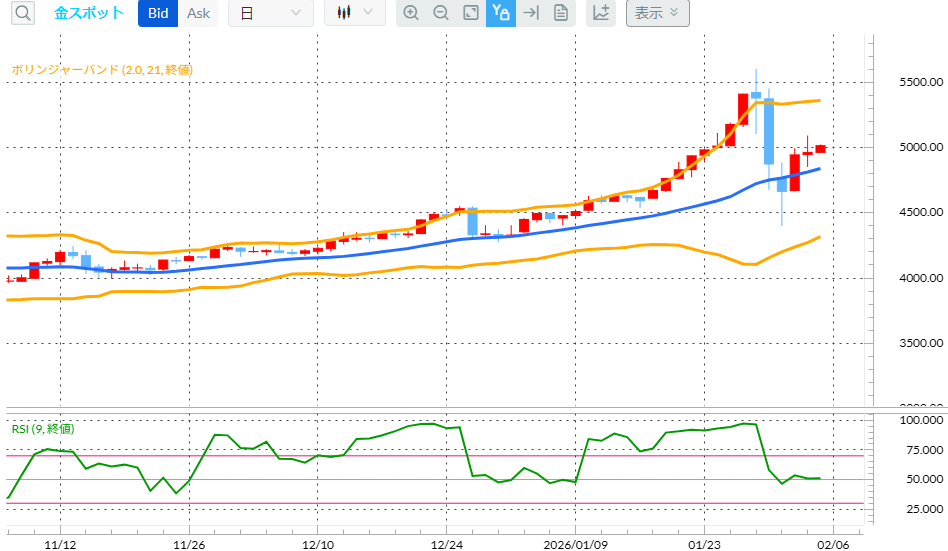Jump to latest bar arrow icon
948x551 pixels.
tap(531, 13)
